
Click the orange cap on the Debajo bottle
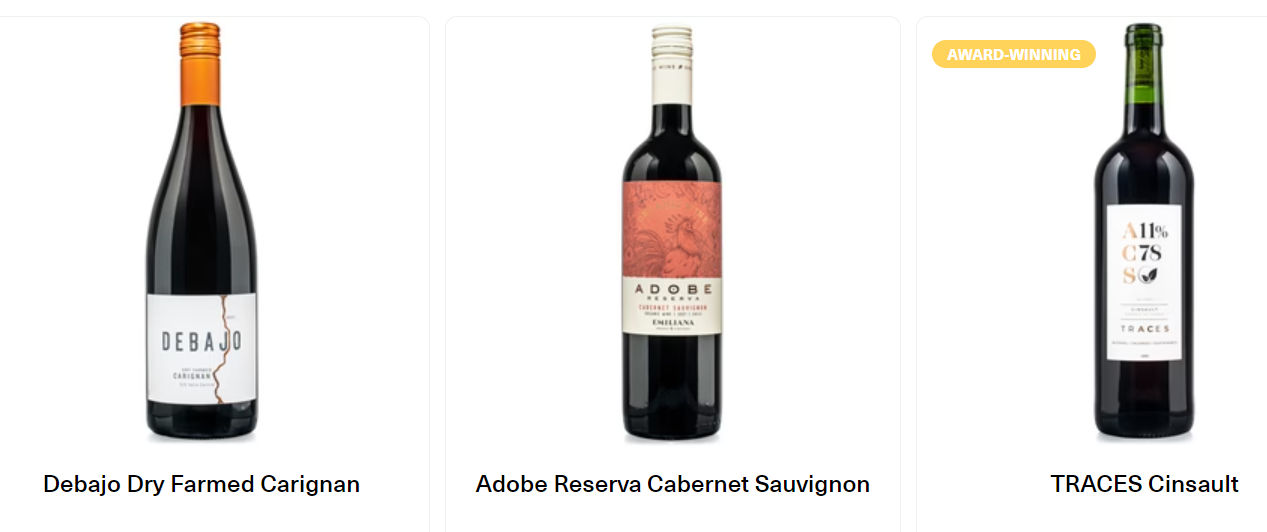coord(201,63)
